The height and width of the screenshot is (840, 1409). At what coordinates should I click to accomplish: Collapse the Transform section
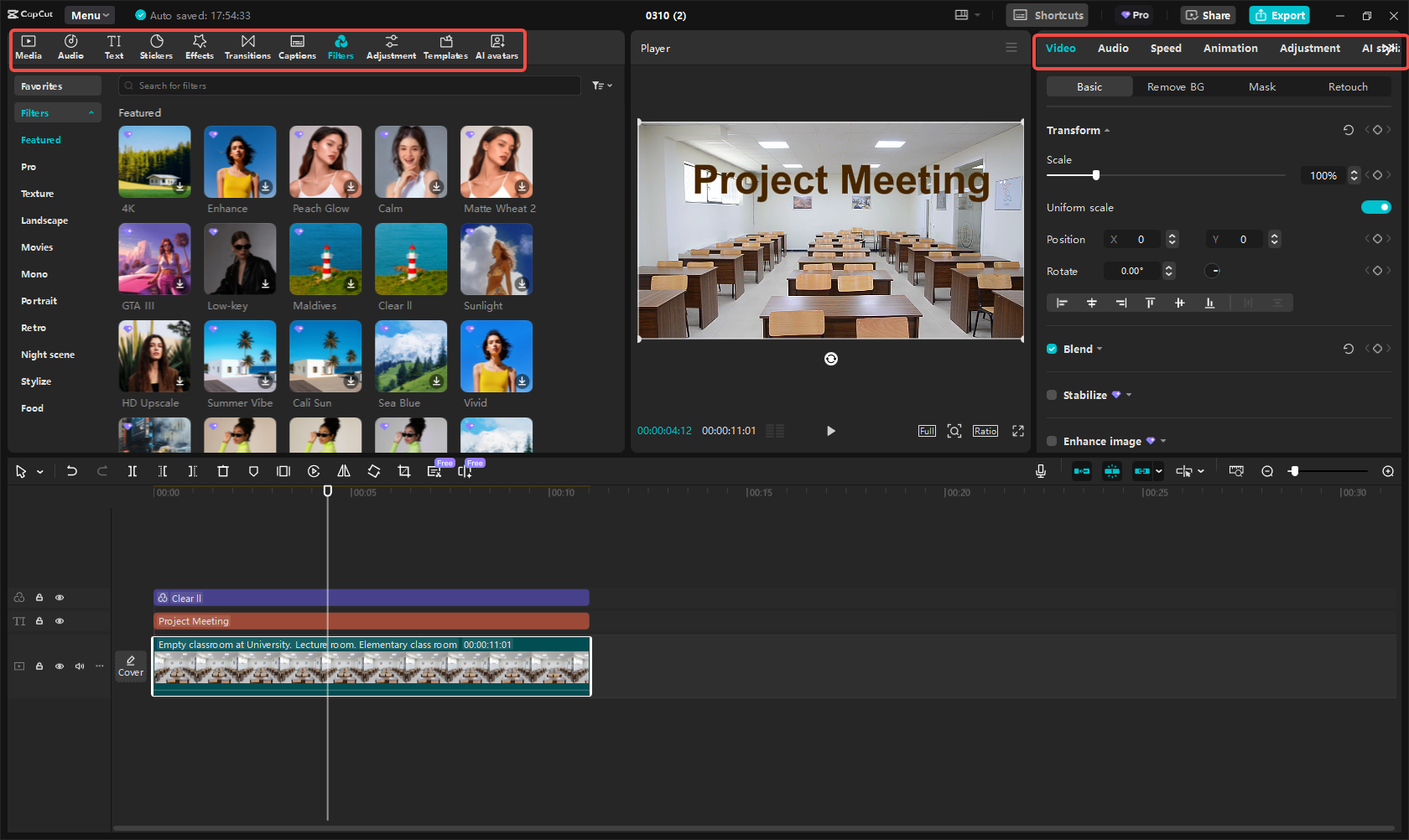tap(1106, 130)
